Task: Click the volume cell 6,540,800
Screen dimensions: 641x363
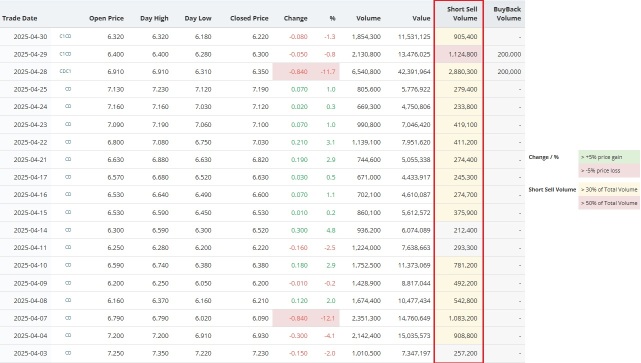Action: 366,72
